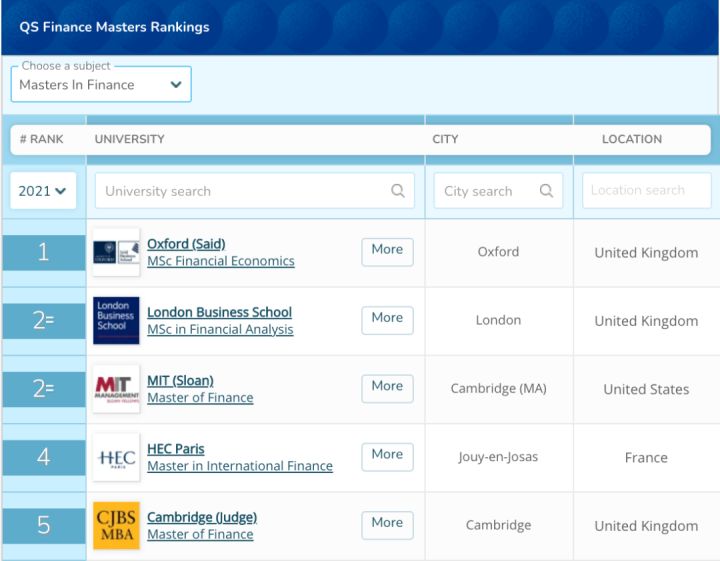Click More button for HEC Paris

[387, 457]
